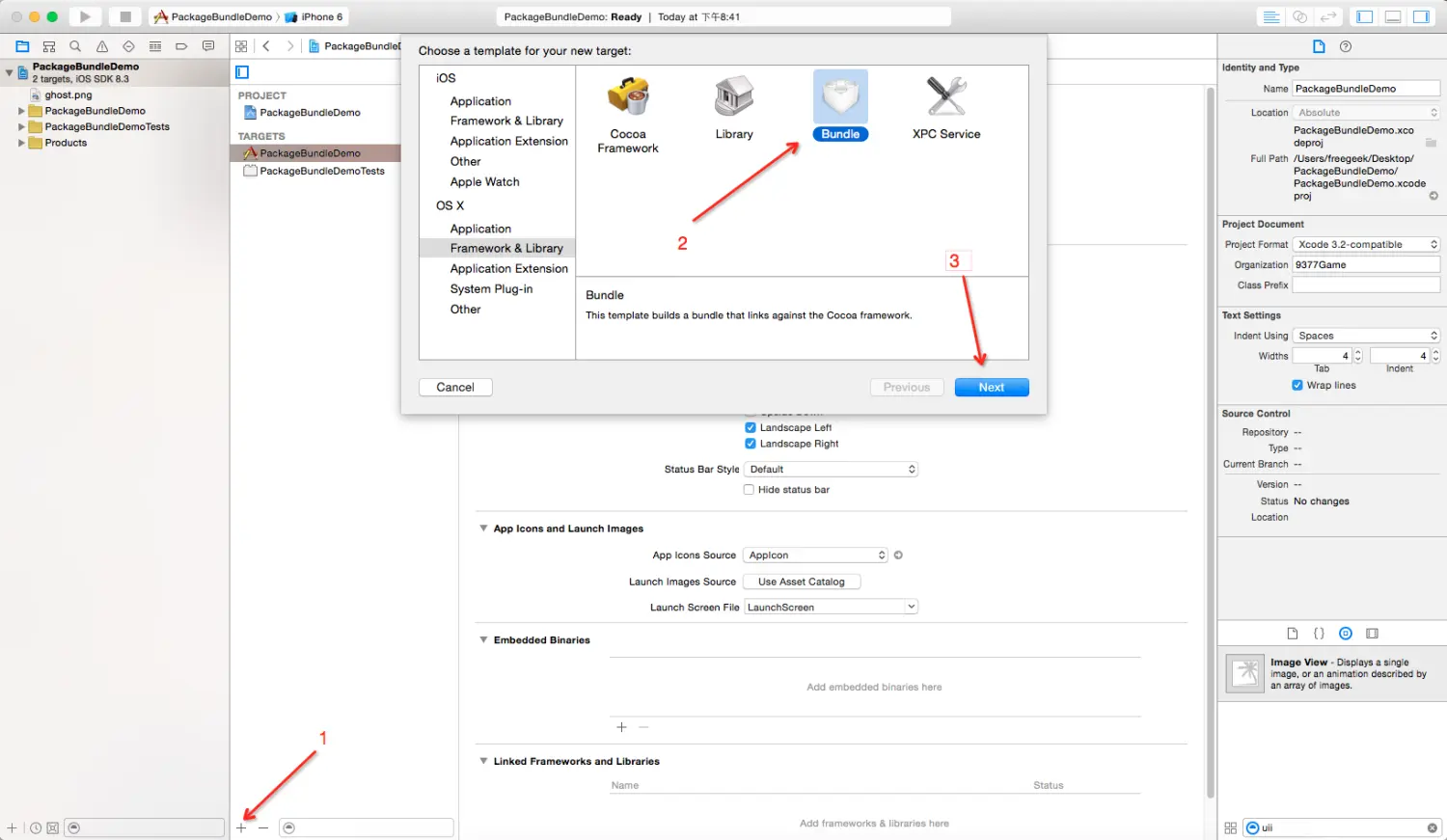Uncheck Landscape Right orientation
Screen dimensions: 1447x840
click(x=751, y=444)
